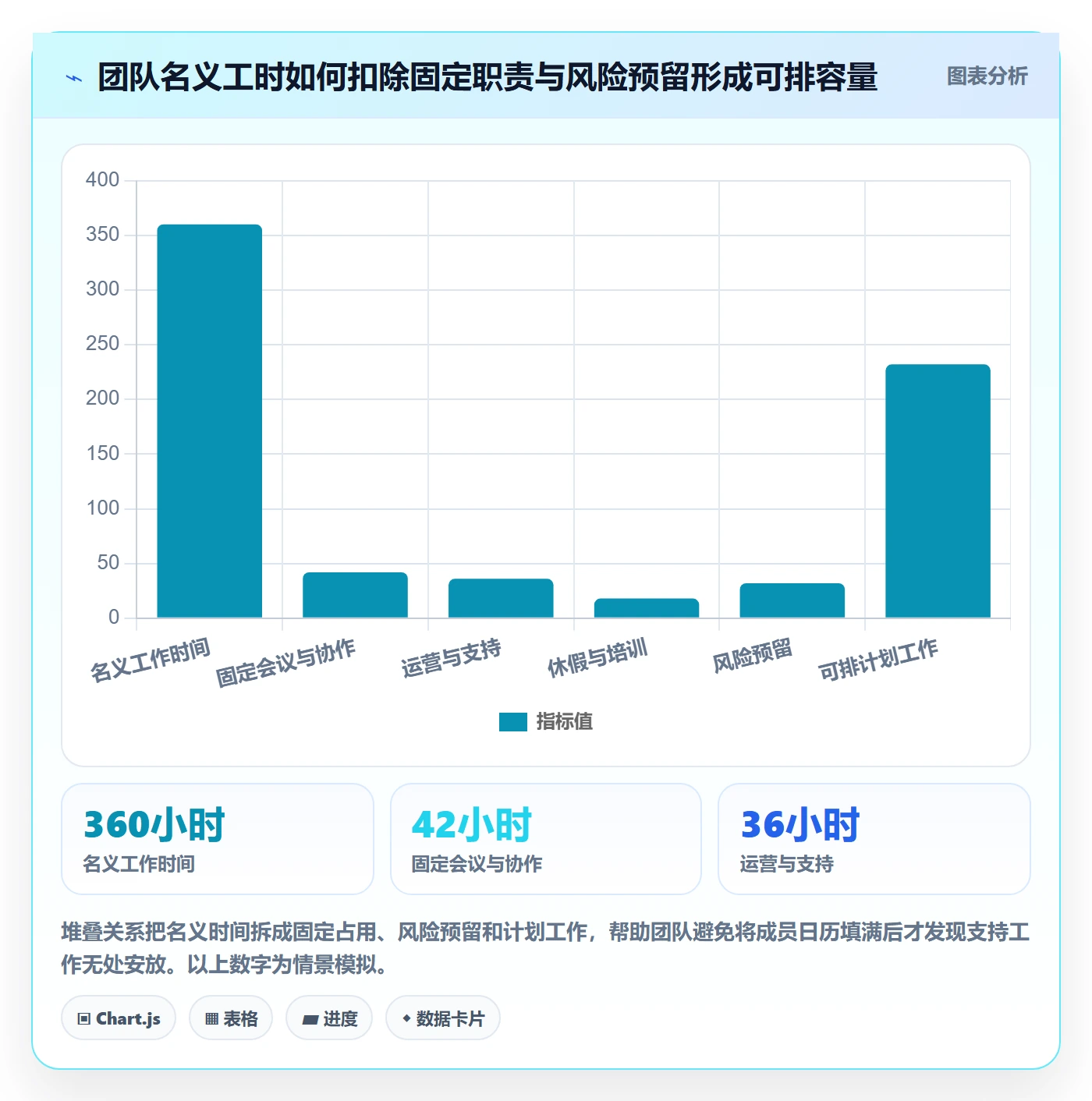The width and height of the screenshot is (1092, 1101).
Task: Click the 固定会议与协作 x-axis label
Action: pyautogui.click(x=285, y=664)
